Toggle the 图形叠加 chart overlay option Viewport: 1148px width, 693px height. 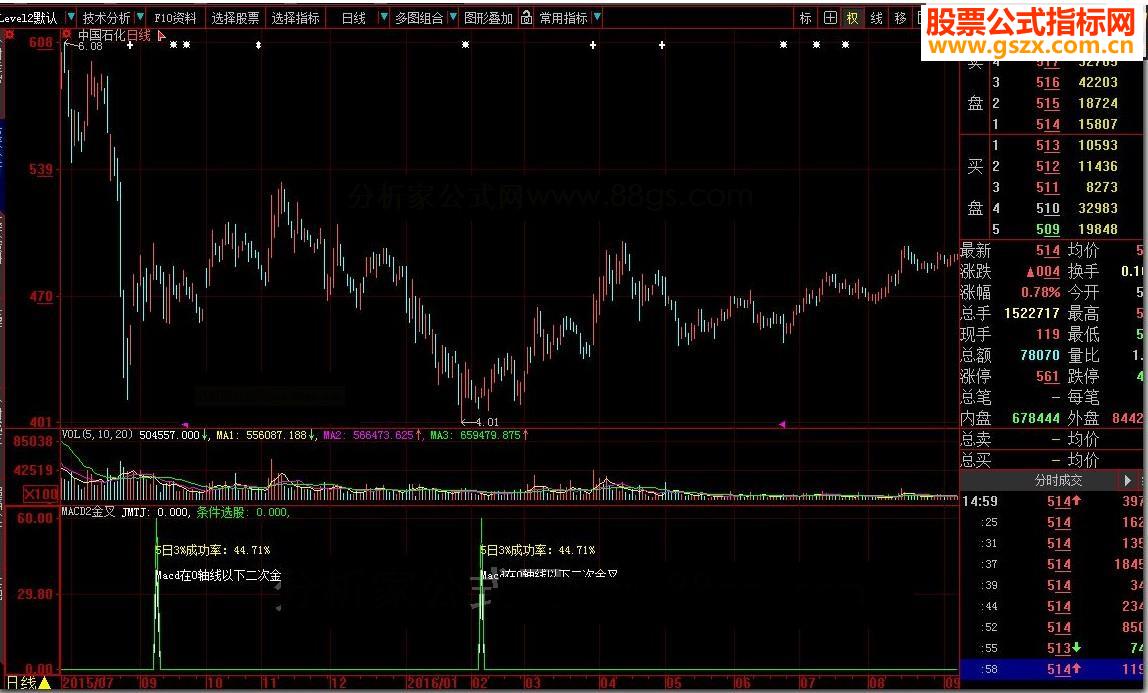(491, 17)
